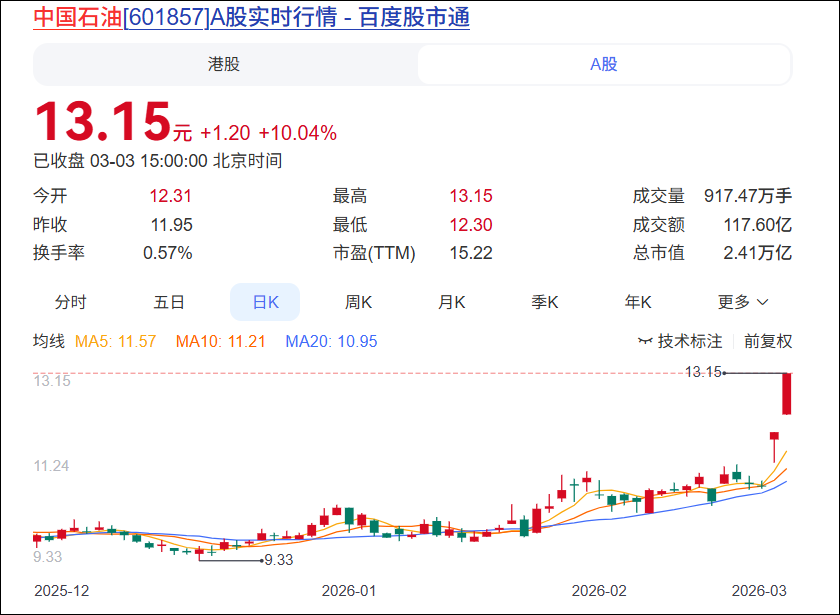The image size is (840, 615).
Task: Click the 最高 value 13.15
Action: (471, 196)
